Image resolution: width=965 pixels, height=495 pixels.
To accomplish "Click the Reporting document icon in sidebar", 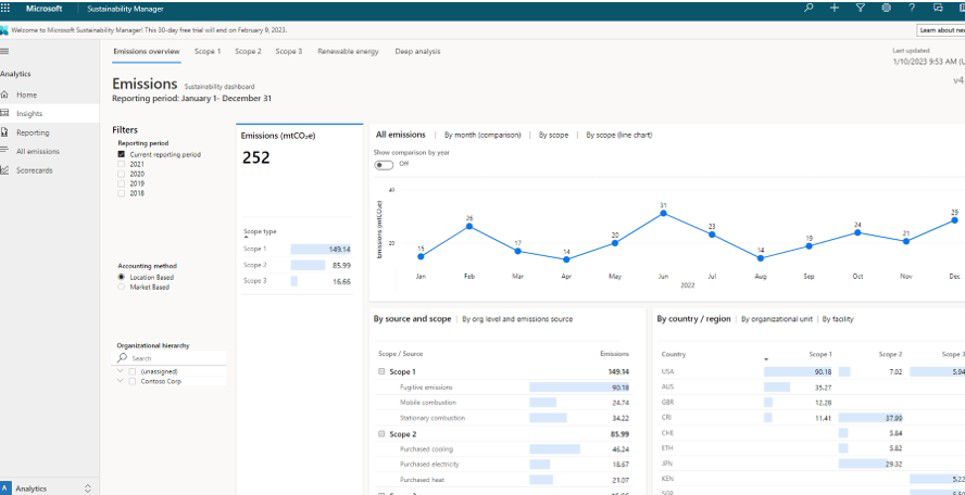I will [x=5, y=133].
